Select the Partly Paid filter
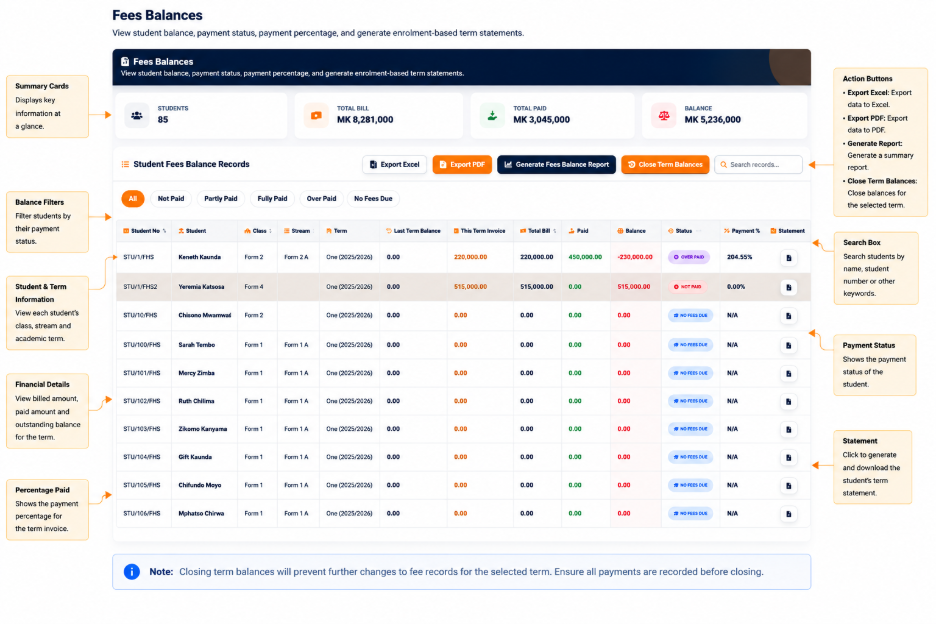Image resolution: width=936 pixels, height=624 pixels. [221, 198]
